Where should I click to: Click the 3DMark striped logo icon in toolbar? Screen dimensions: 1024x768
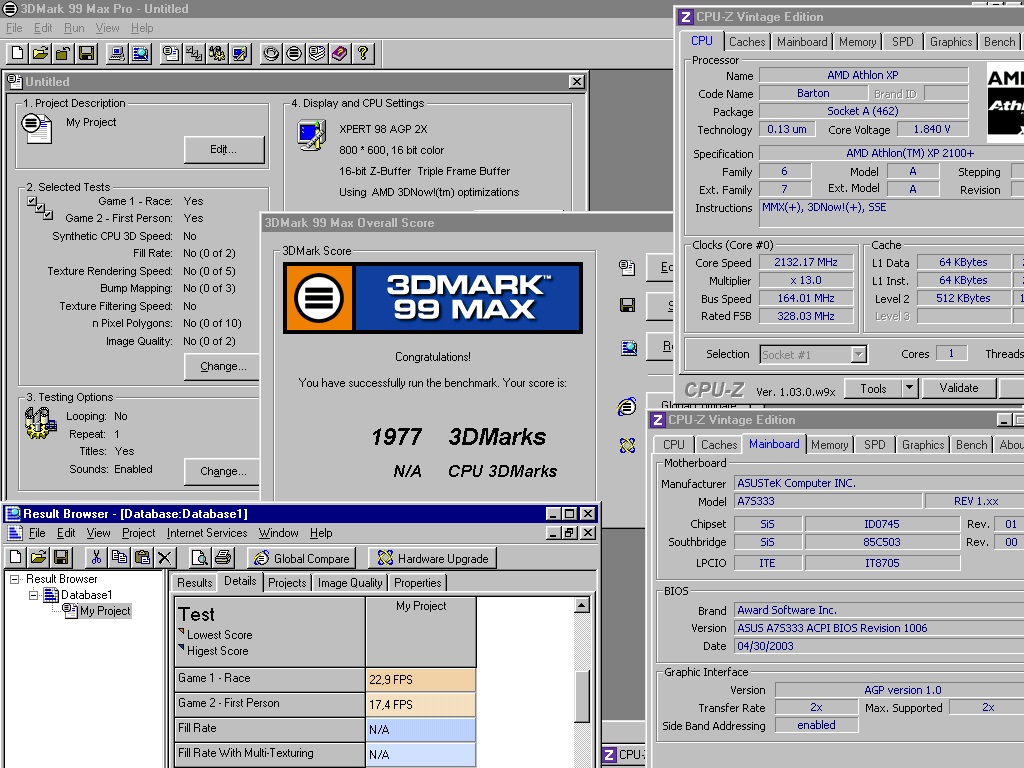pyautogui.click(x=294, y=54)
